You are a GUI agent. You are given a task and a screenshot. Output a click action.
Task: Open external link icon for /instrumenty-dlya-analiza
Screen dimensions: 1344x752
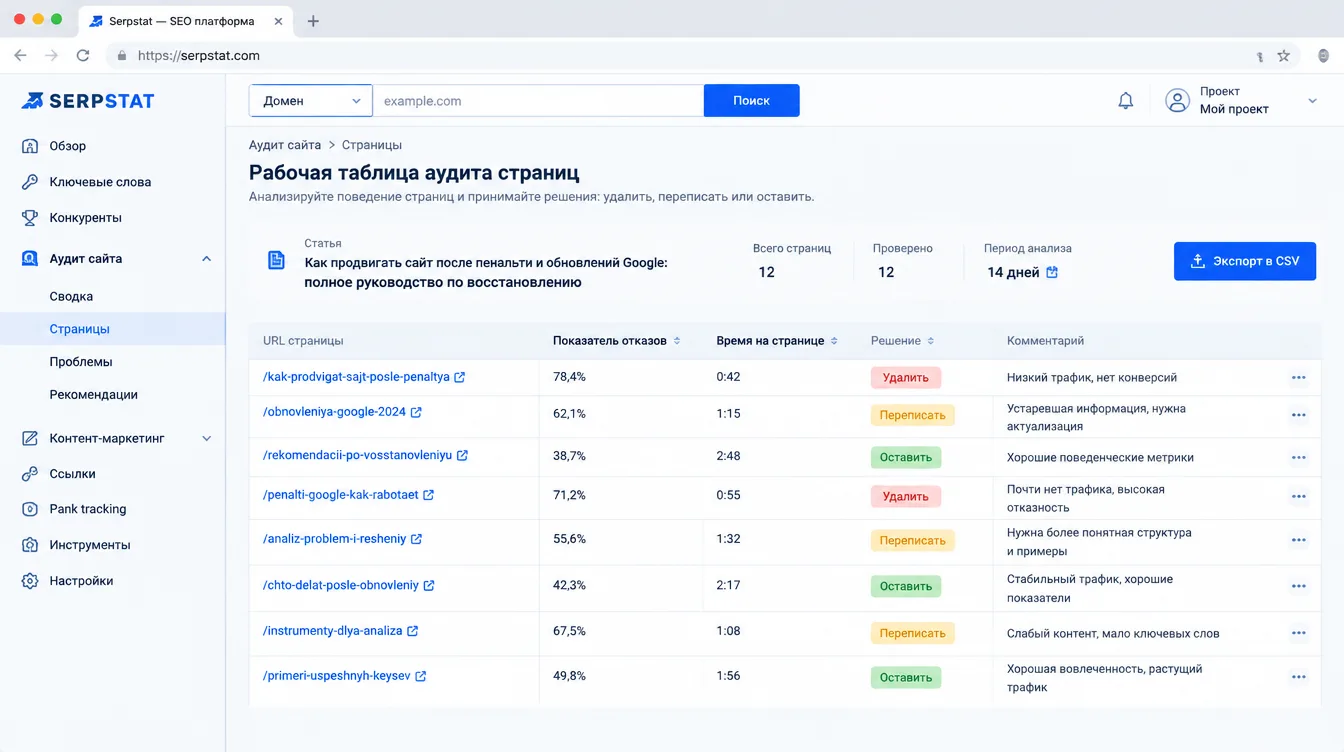click(x=412, y=632)
